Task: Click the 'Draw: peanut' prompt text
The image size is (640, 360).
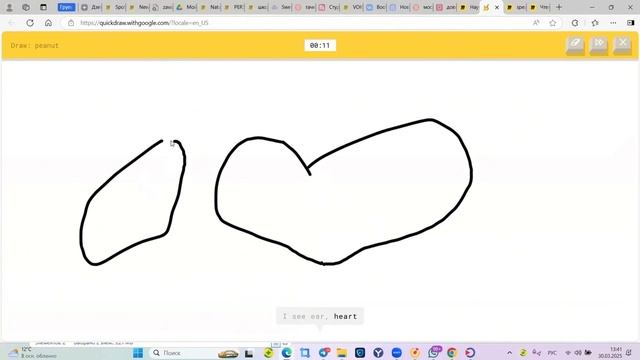Action: [35, 45]
